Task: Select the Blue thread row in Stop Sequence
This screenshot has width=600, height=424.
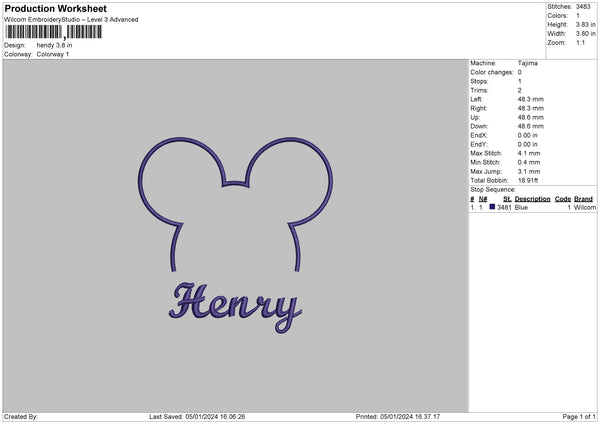Action: 530,207
